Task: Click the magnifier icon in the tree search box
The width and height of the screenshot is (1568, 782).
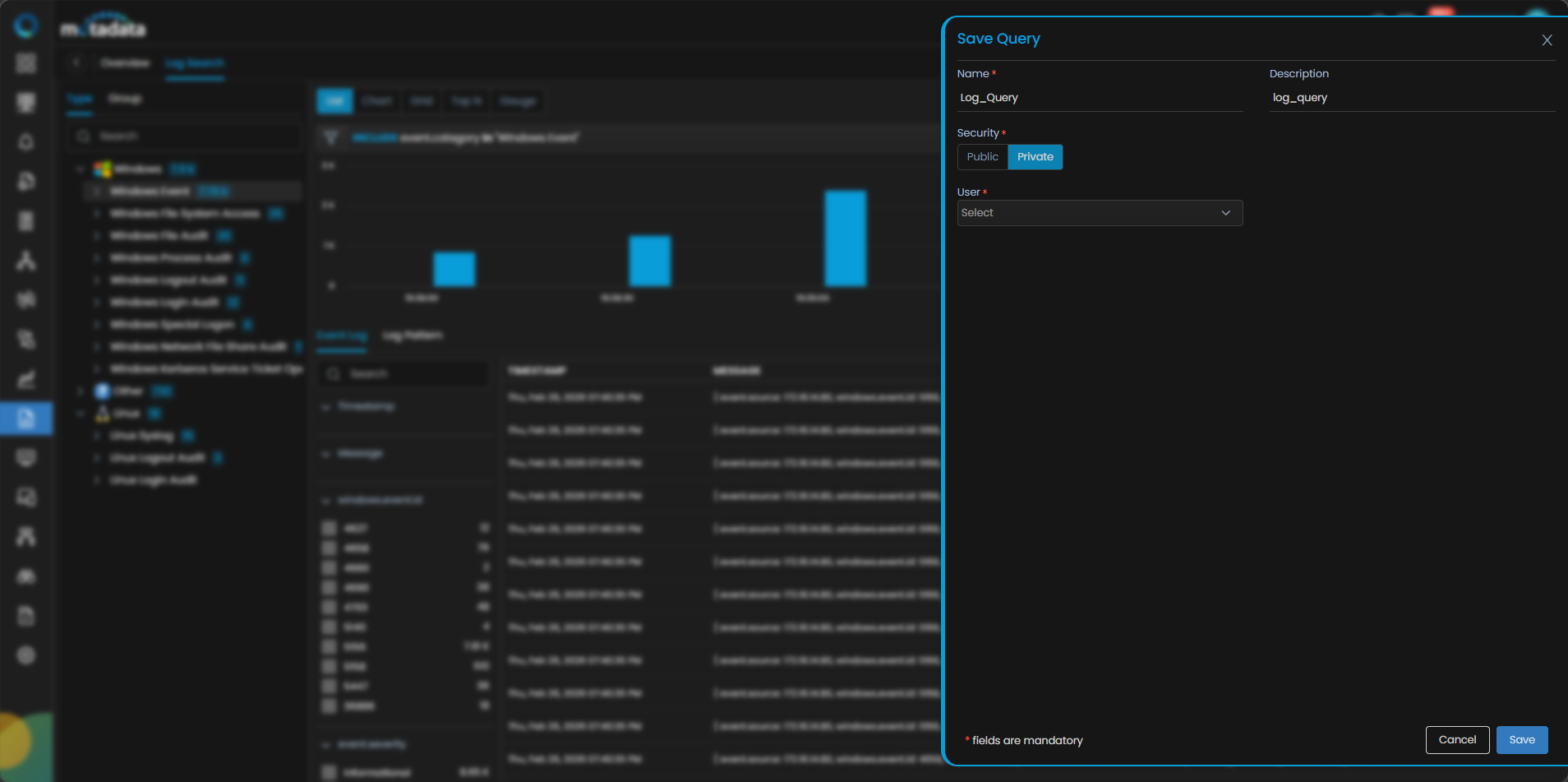Action: click(83, 136)
